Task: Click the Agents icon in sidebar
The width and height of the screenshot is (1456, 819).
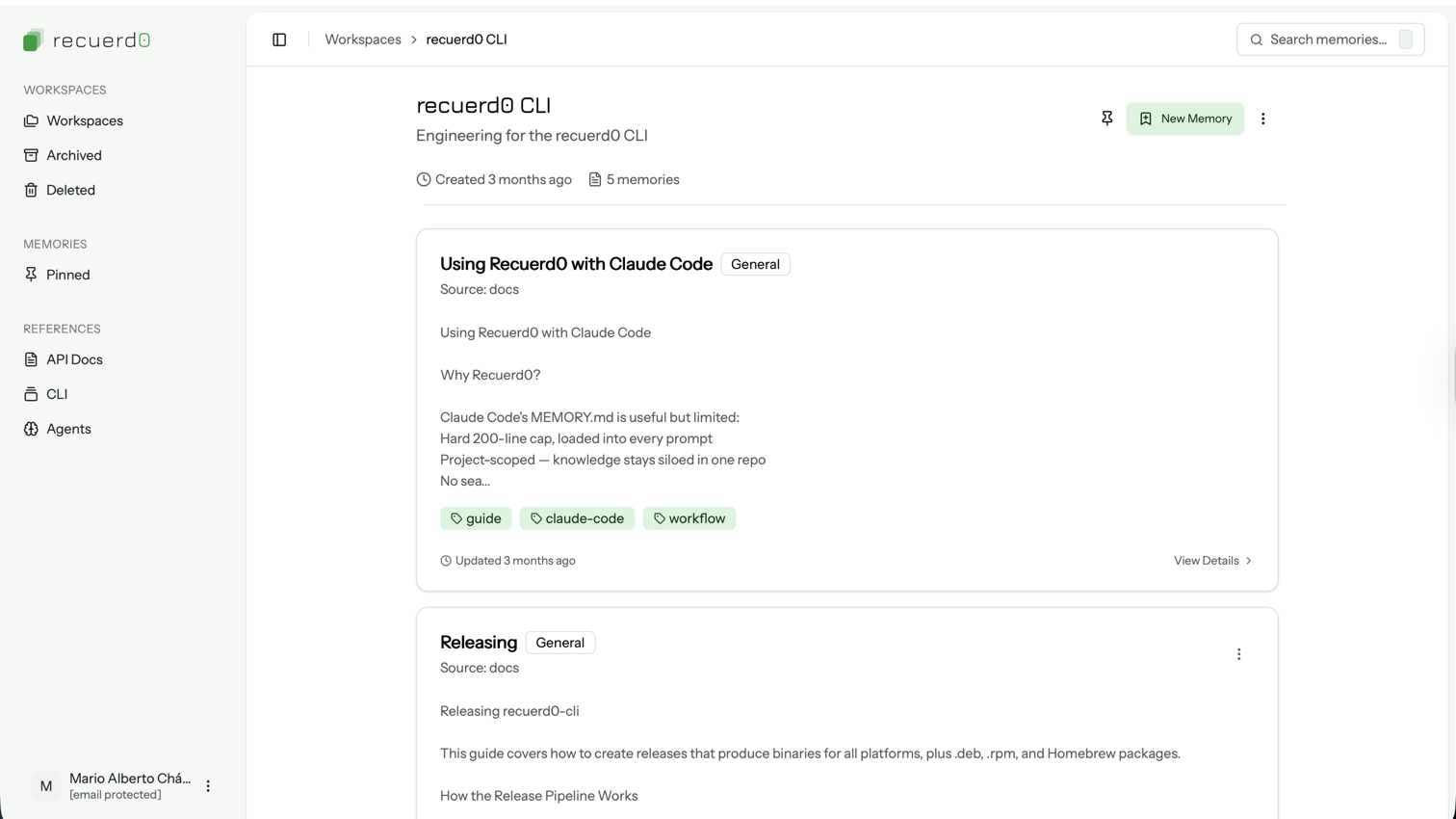Action: tap(31, 429)
